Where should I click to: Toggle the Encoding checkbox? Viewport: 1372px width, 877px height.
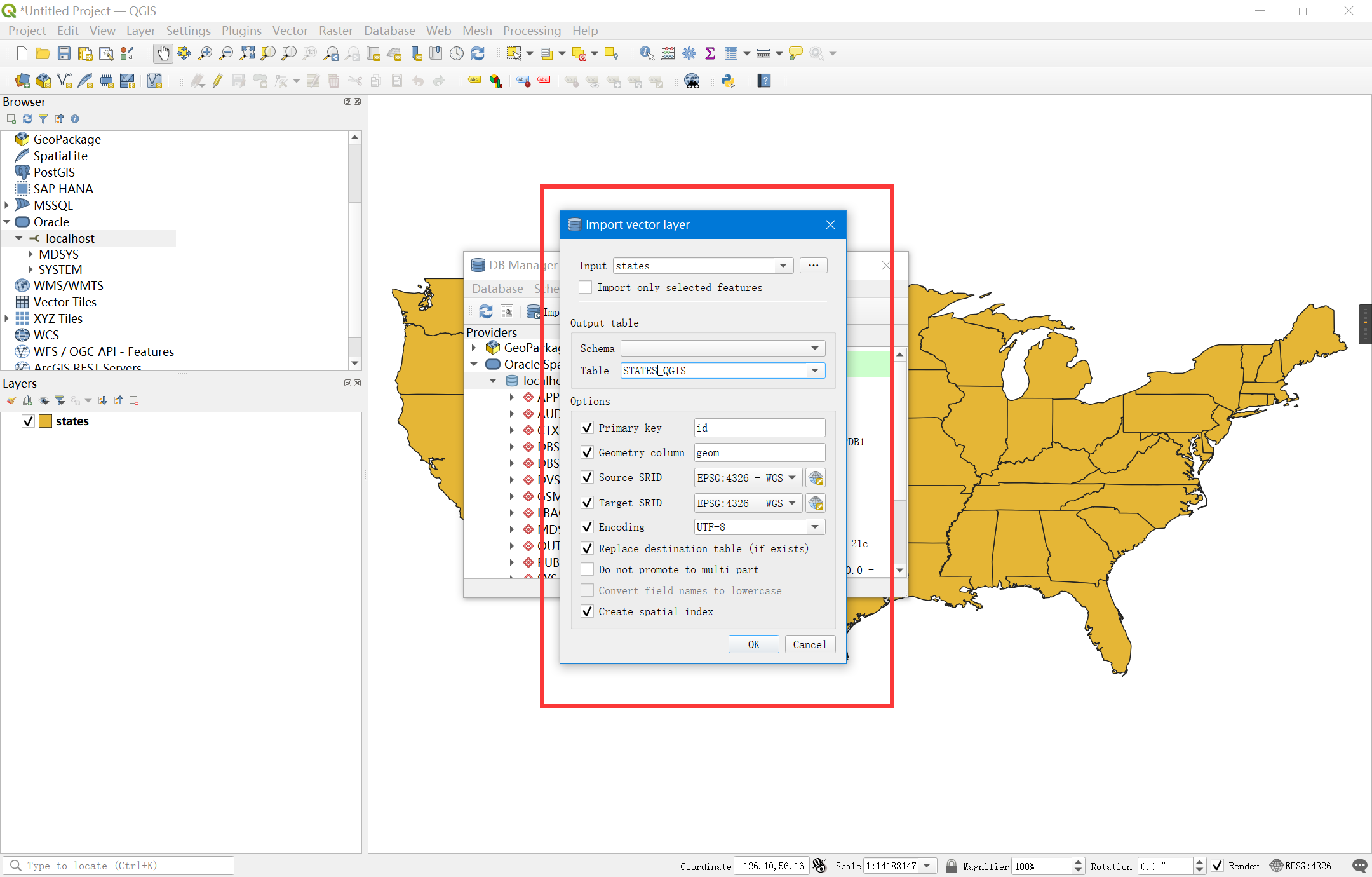tap(588, 527)
